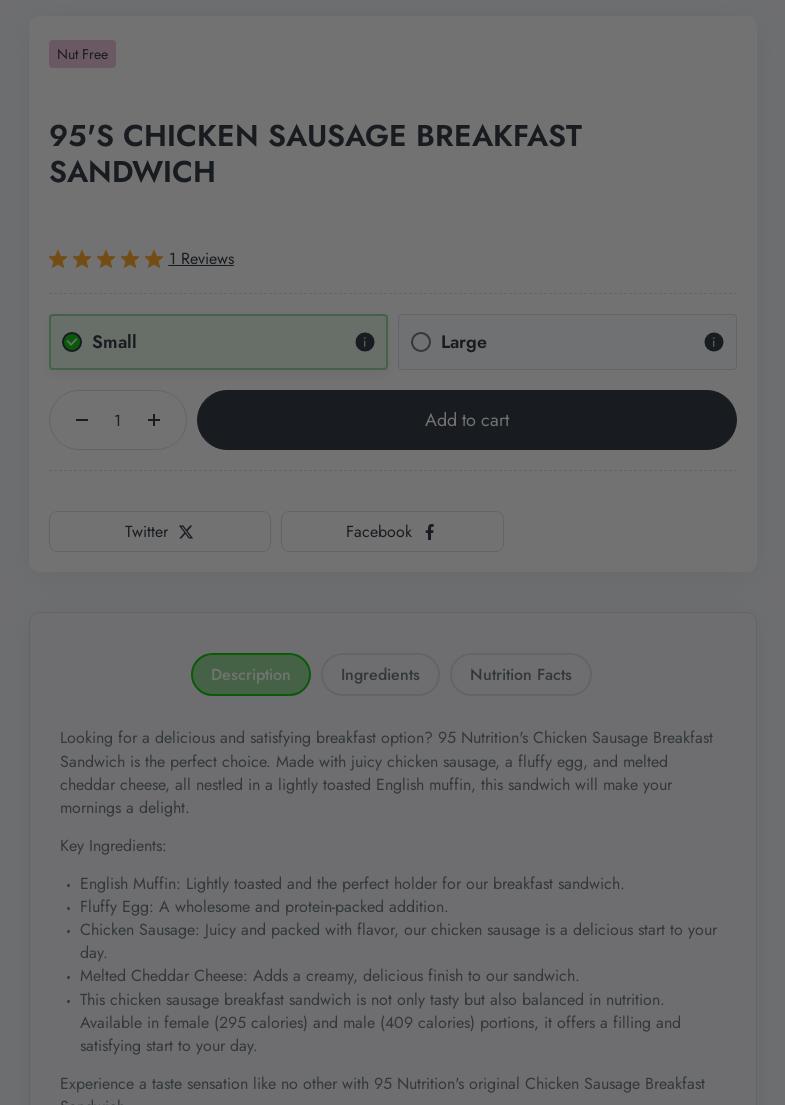Click the plus quantity icon
This screenshot has width=785, height=1105.
tap(154, 420)
